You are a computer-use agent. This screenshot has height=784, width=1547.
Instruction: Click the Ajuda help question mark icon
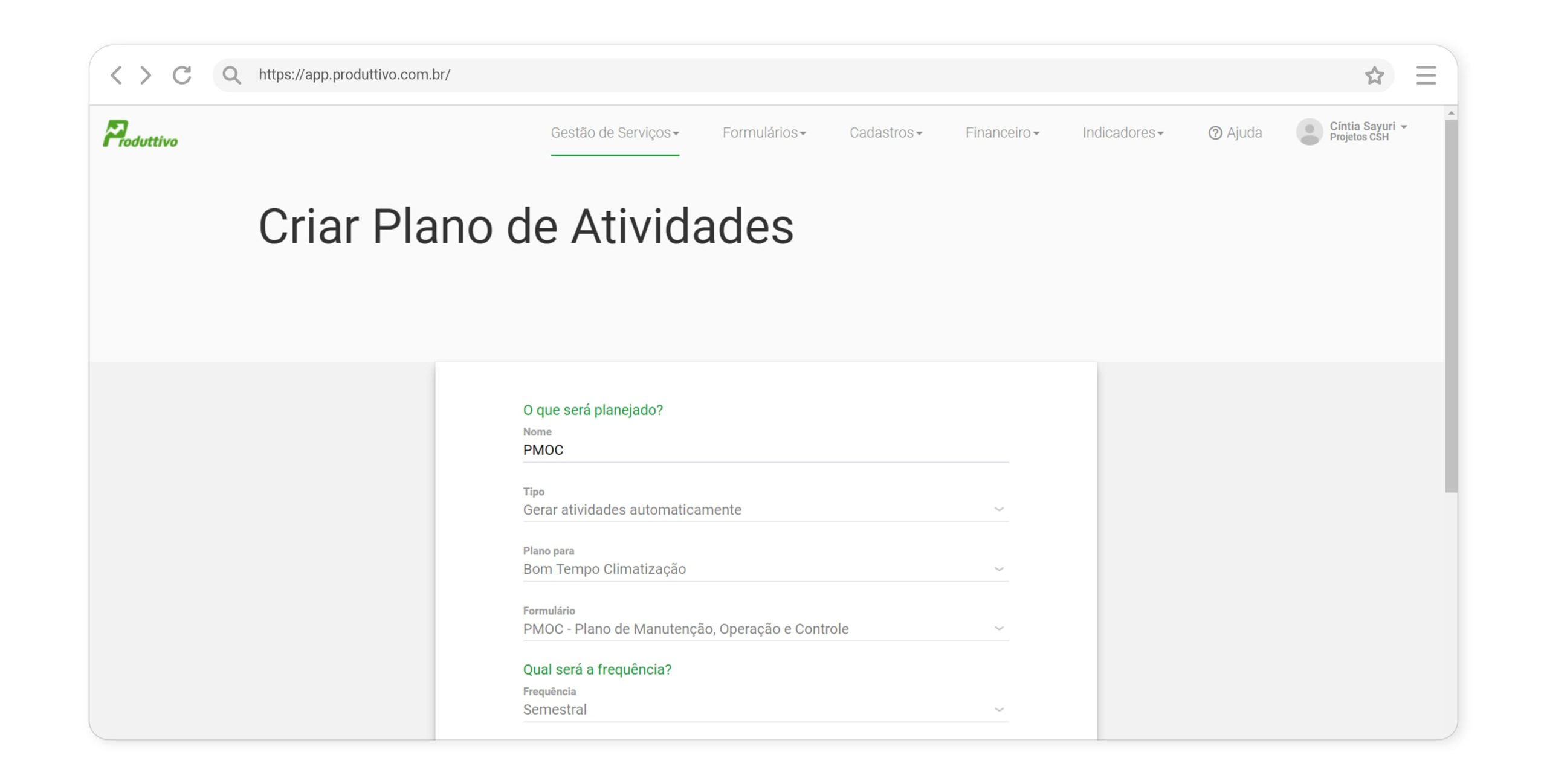1215,133
